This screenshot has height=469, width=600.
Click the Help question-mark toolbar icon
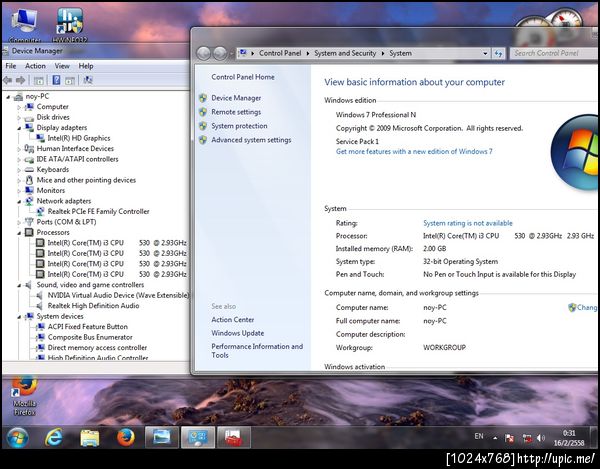click(56, 80)
